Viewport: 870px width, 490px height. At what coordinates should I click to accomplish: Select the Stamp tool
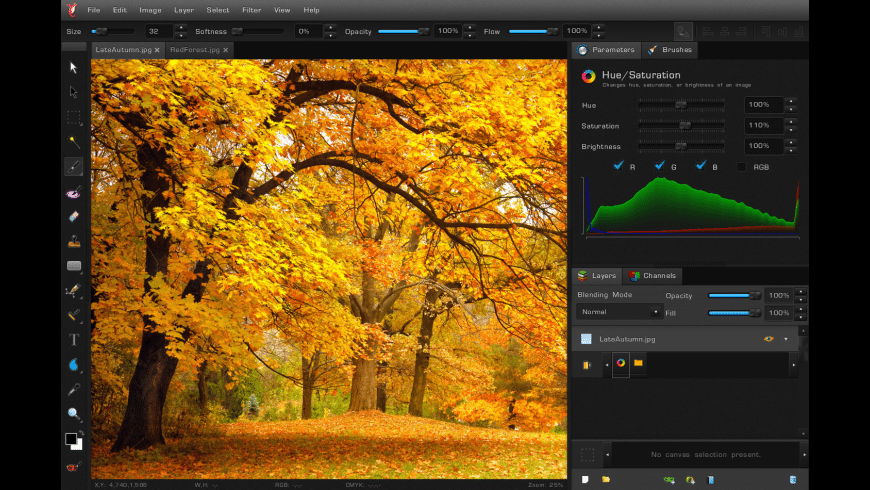pos(74,241)
